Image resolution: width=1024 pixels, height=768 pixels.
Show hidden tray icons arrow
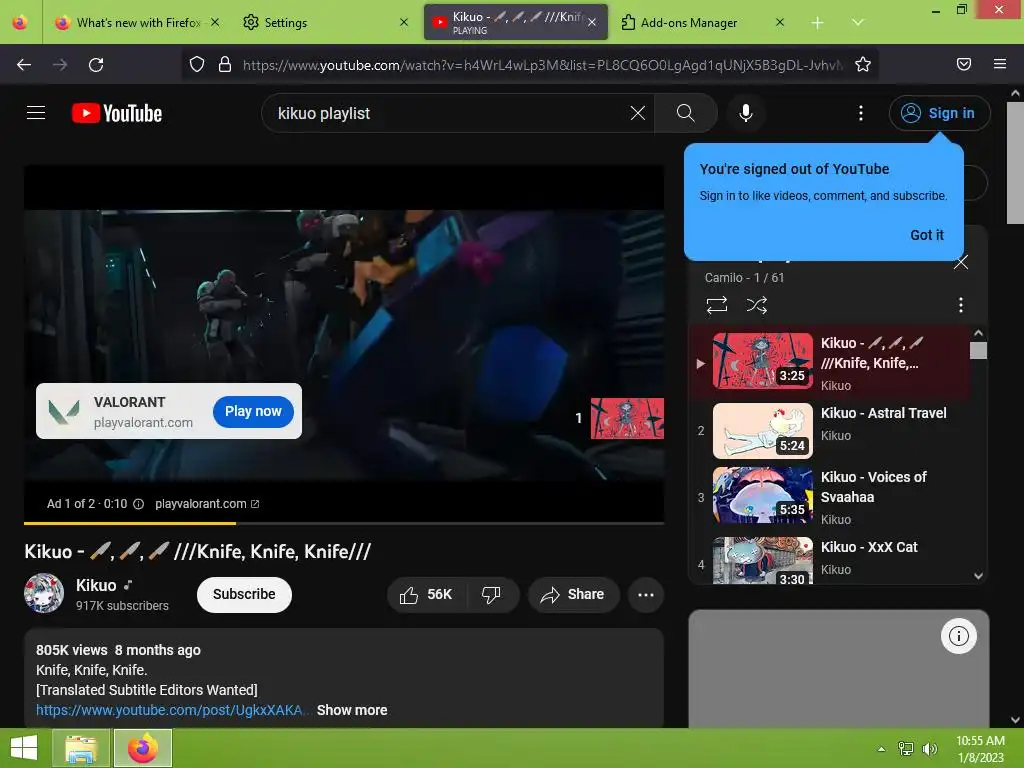[x=882, y=749]
